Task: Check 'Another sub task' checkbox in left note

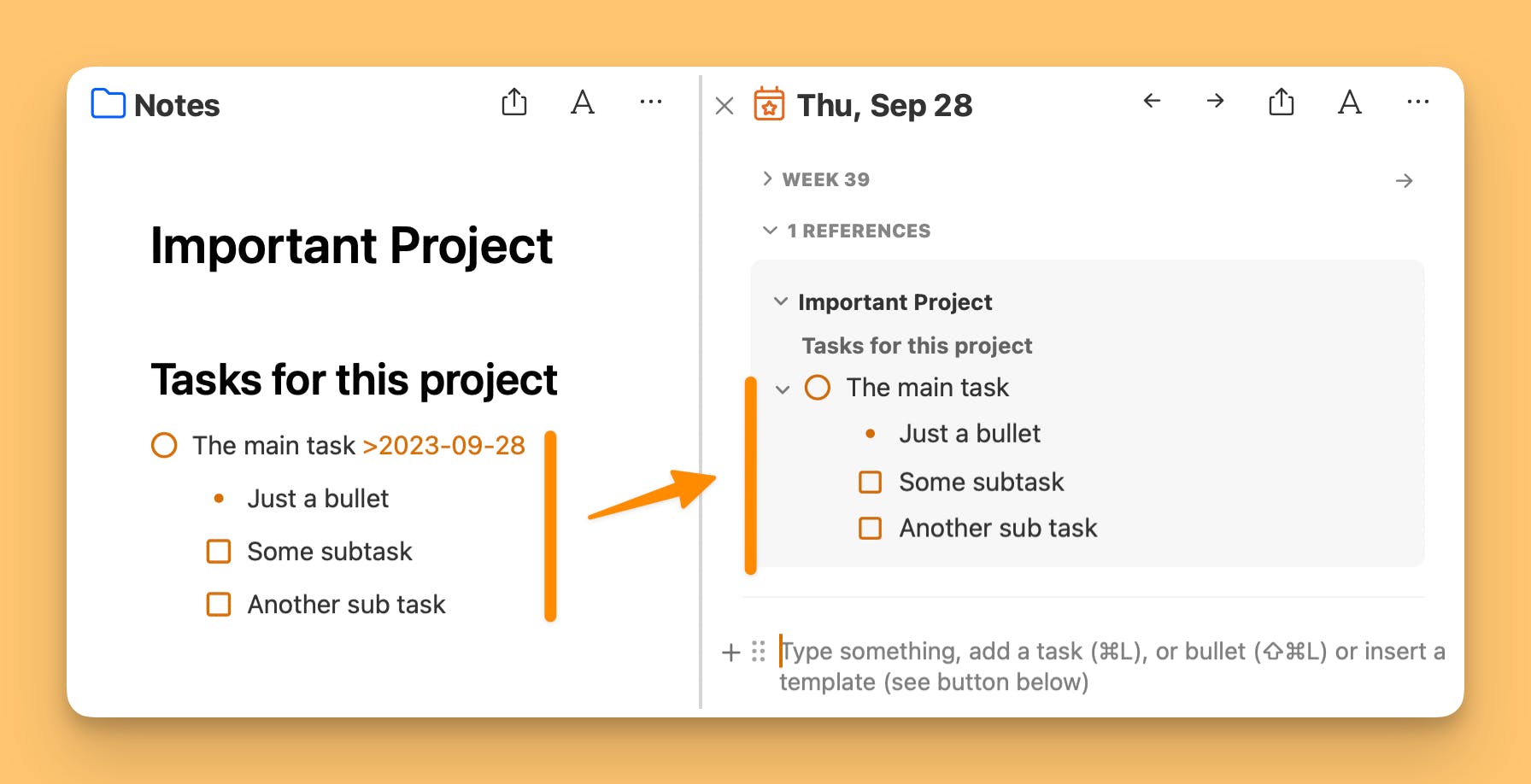Action: coord(219,605)
